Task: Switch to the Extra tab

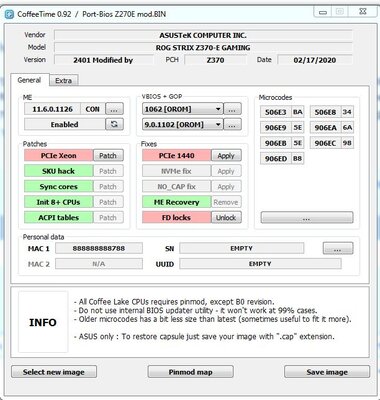Action: [x=64, y=81]
